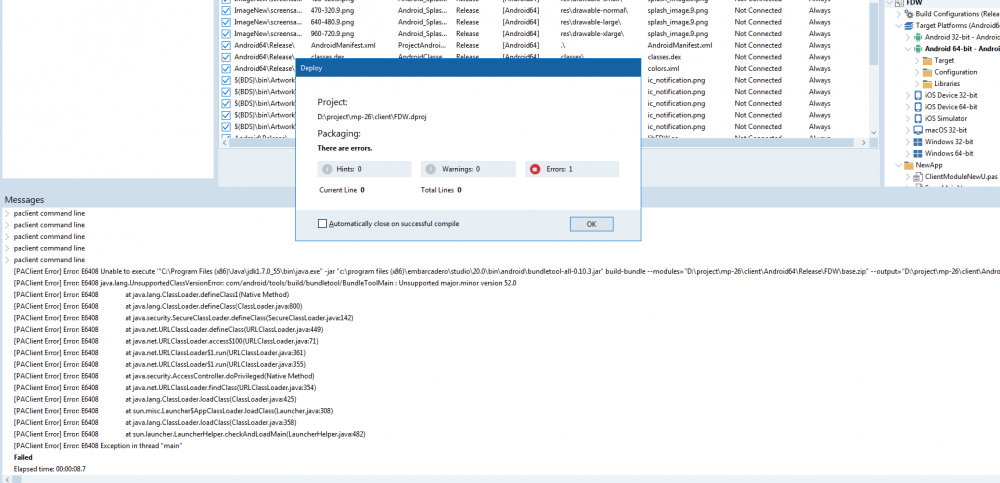Click the Messages pane's left scroll arrow

6,479
